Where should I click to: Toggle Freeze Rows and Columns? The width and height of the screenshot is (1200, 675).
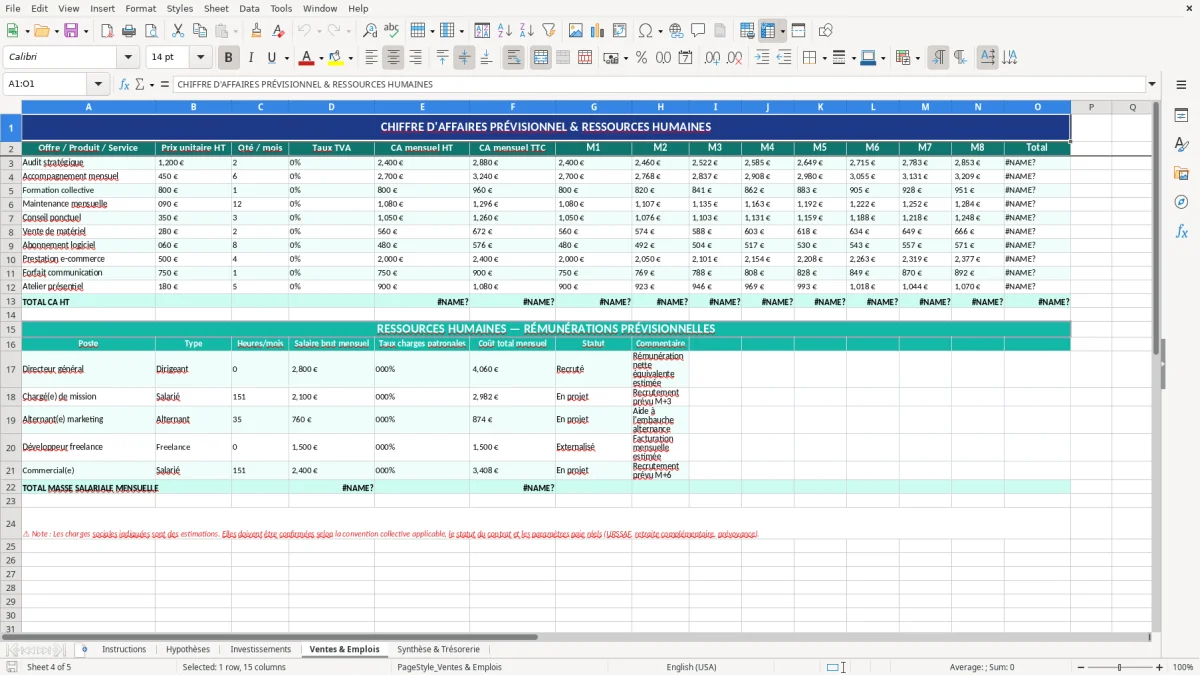click(x=768, y=31)
